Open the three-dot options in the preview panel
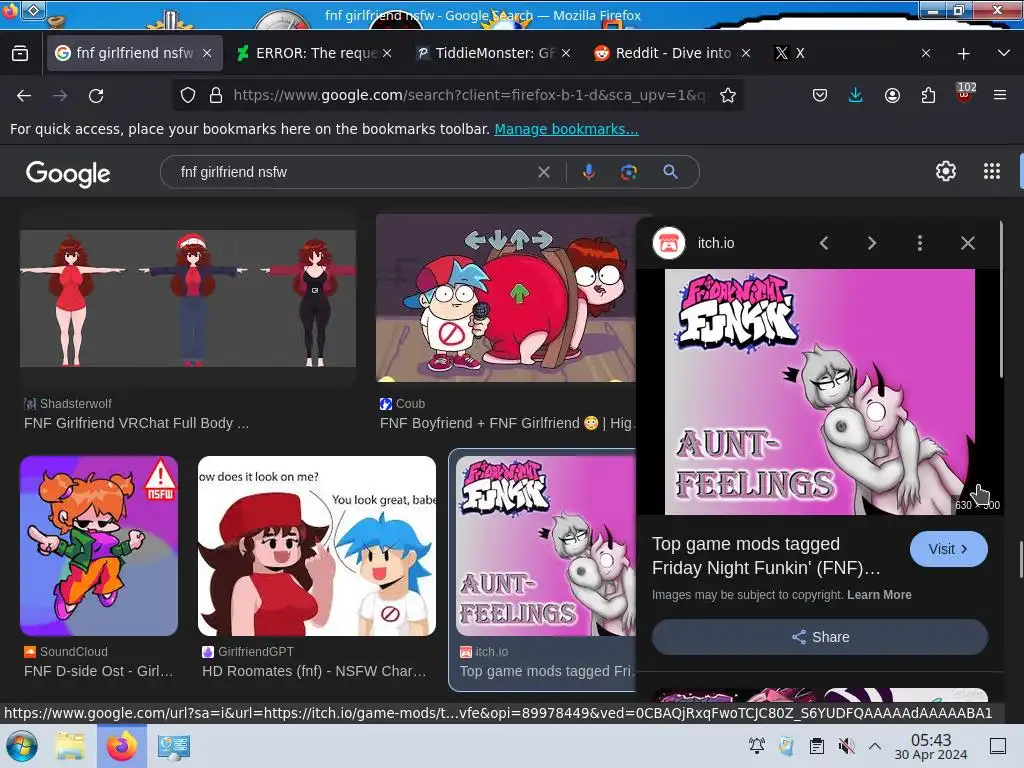 click(920, 243)
